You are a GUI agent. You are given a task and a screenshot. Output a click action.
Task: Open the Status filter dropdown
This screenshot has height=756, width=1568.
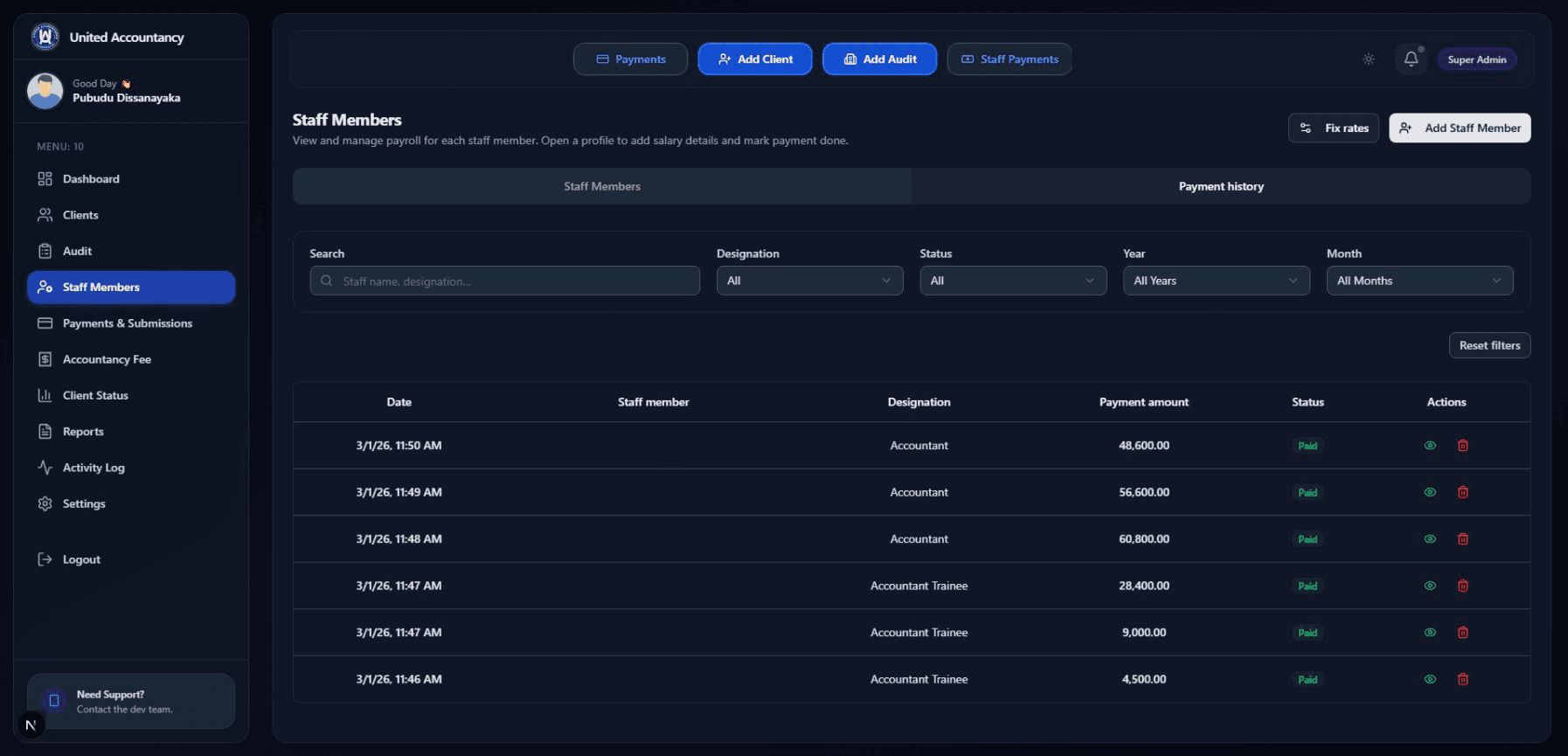(x=1013, y=281)
